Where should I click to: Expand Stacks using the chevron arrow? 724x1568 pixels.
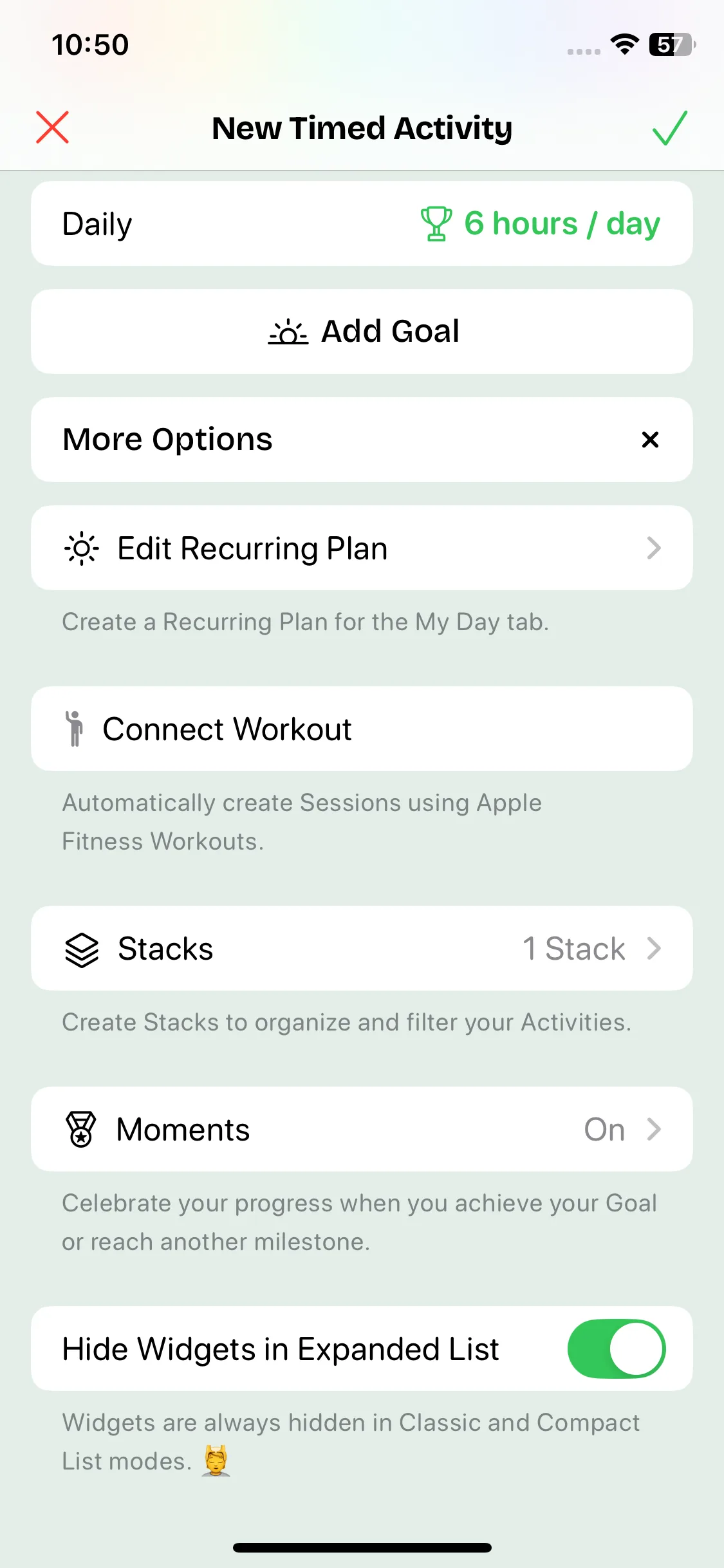[654, 949]
